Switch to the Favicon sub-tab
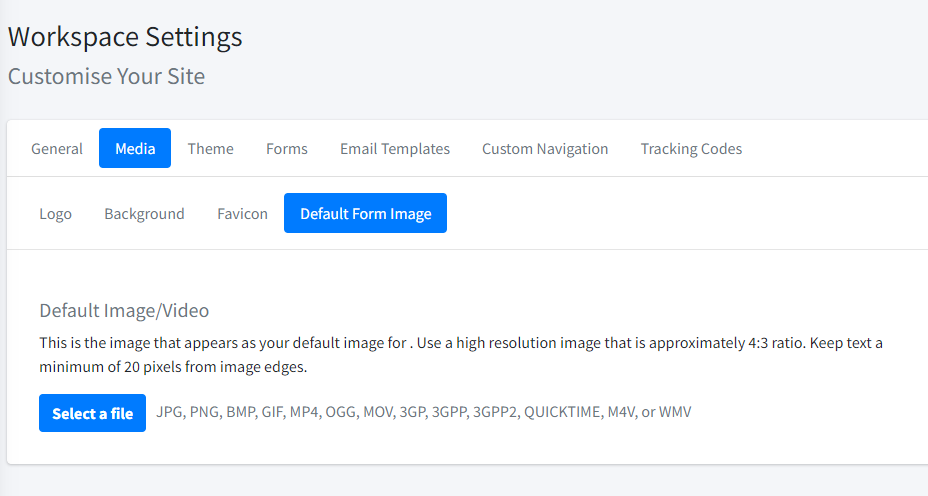Image resolution: width=928 pixels, height=496 pixels. [242, 214]
